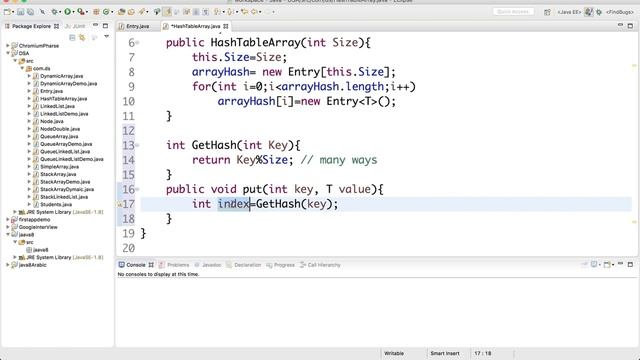Open HashTableArray.java in the explorer tree
The height and width of the screenshot is (360, 640).
pos(63,99)
